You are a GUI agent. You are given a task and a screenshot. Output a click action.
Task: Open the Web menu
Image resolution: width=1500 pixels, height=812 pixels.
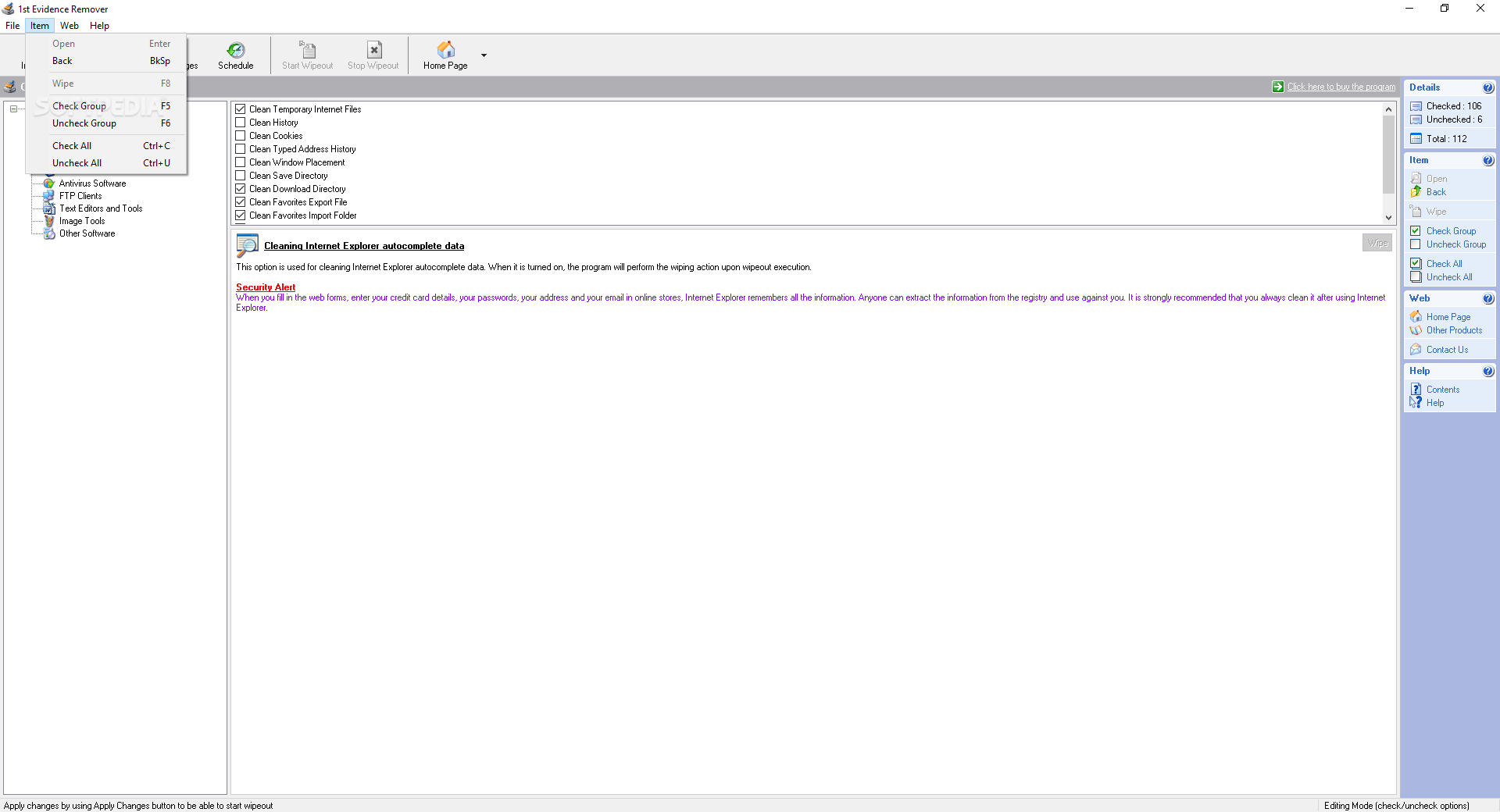tap(70, 26)
